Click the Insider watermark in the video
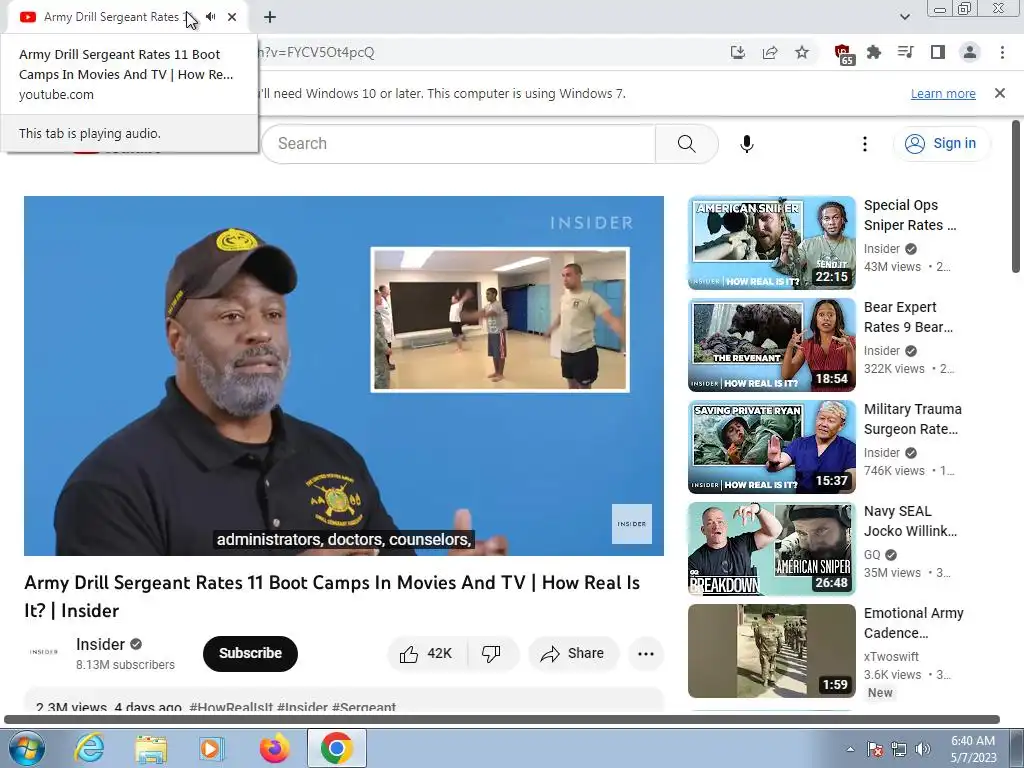 coord(632,524)
